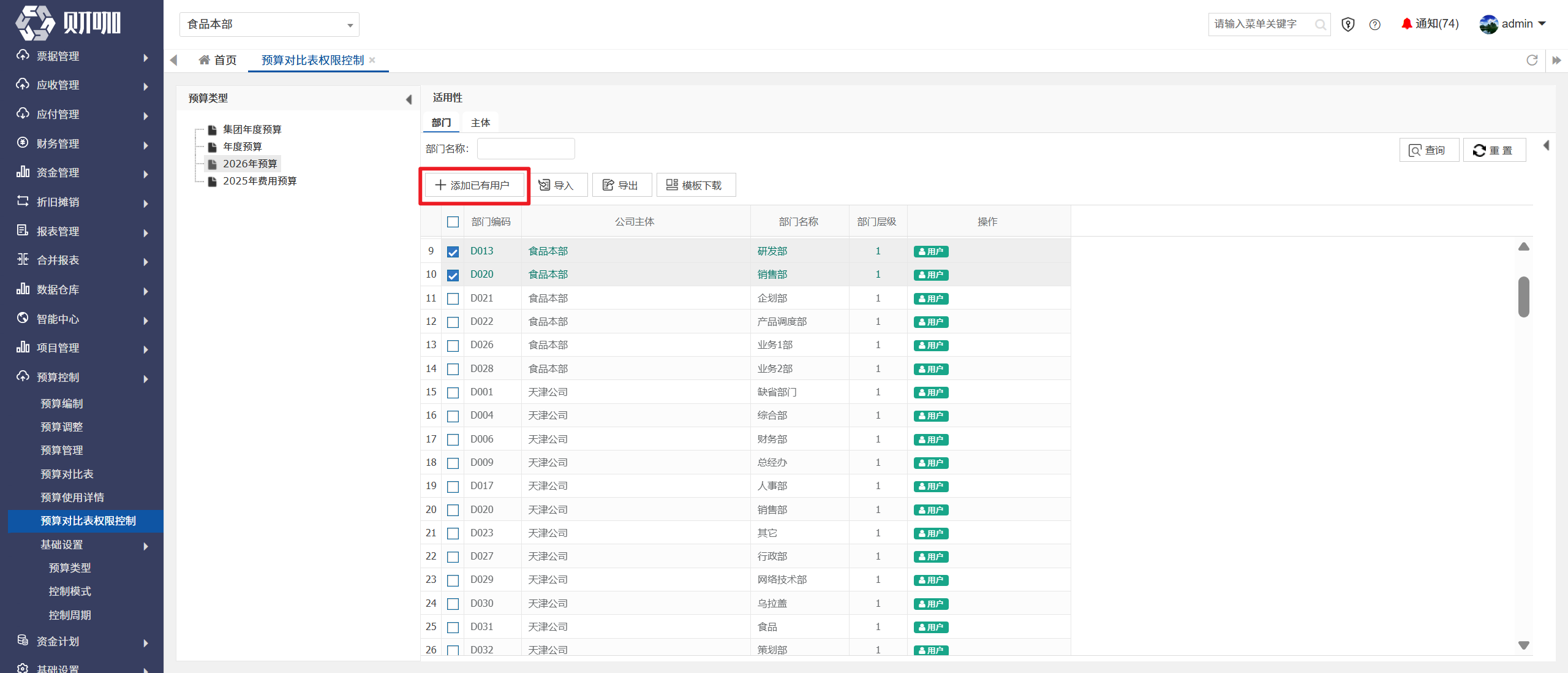This screenshot has width=1568, height=673.
Task: Click the 添加已有用户 button
Action: (474, 185)
